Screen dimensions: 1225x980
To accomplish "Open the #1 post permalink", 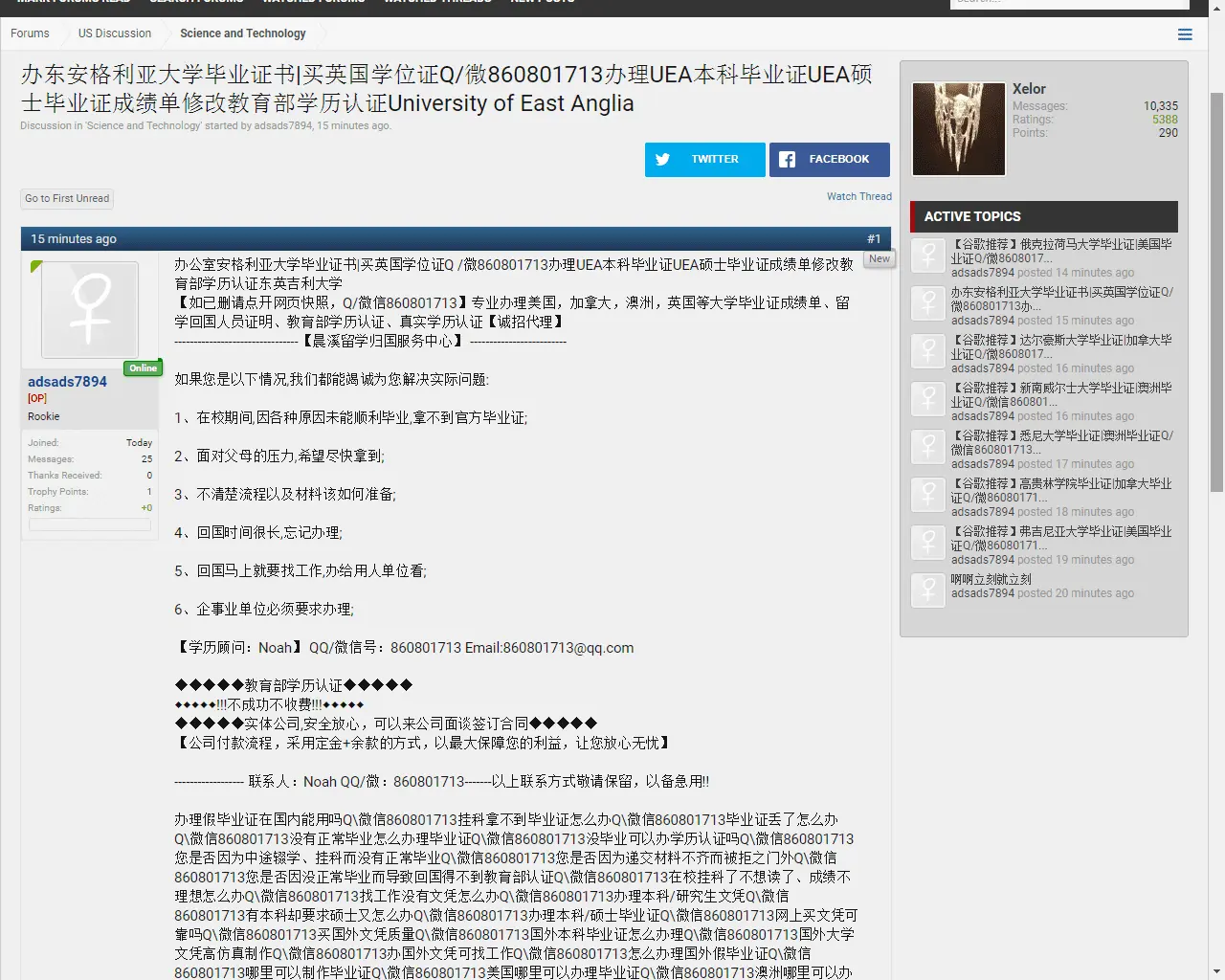I will point(873,239).
